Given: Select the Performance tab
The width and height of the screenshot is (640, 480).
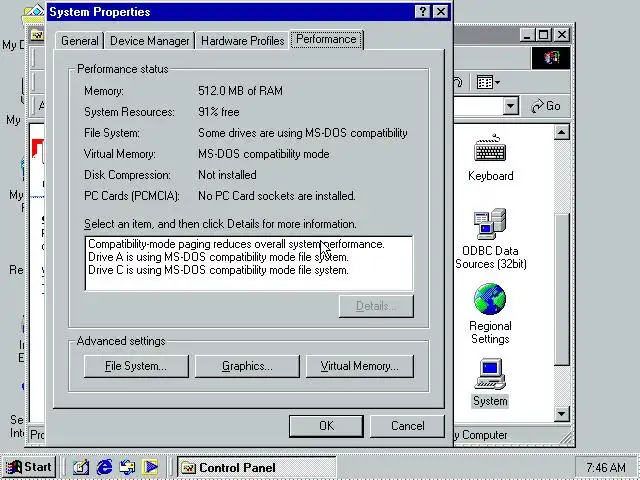Looking at the screenshot, I should (327, 40).
